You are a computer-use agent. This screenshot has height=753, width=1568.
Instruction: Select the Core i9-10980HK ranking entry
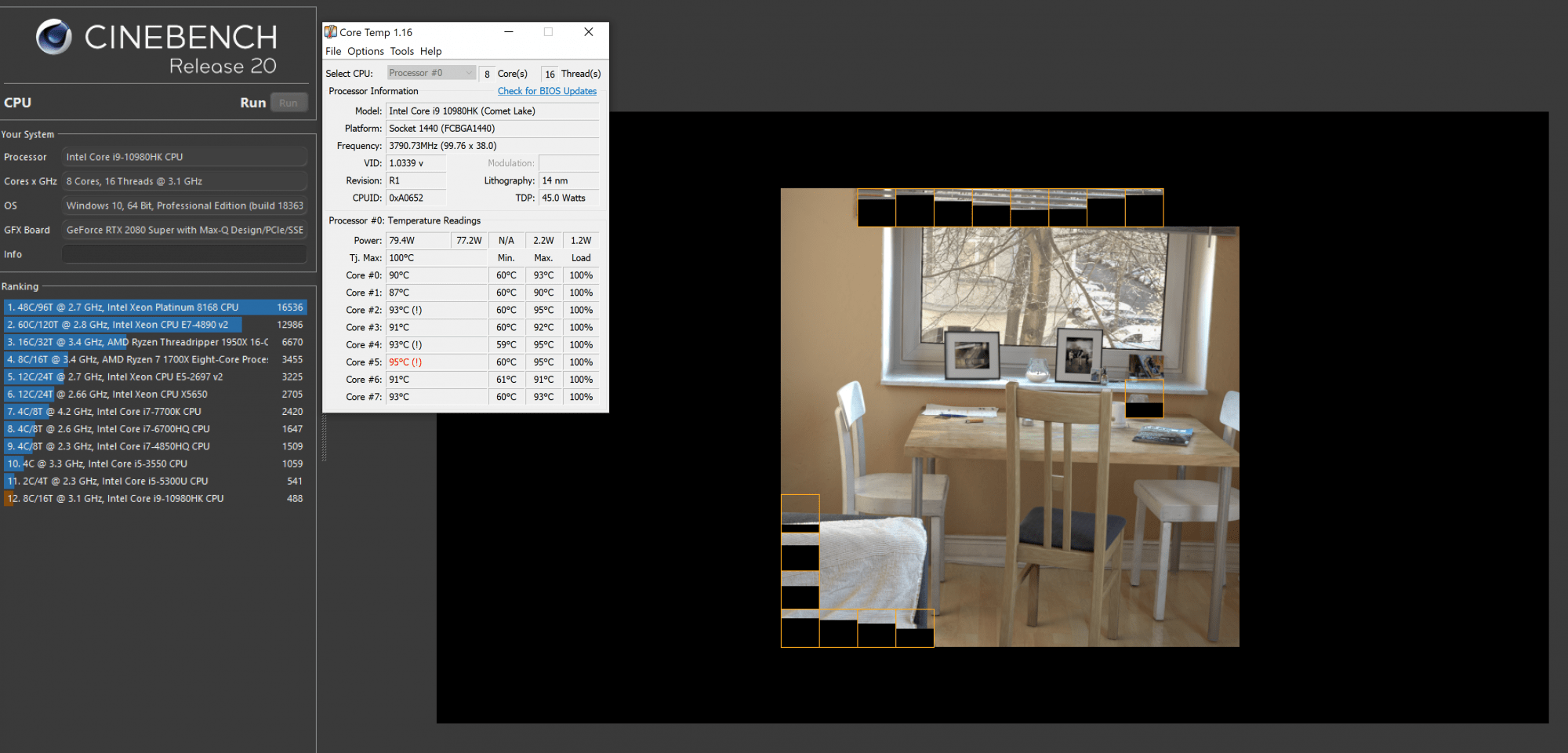click(x=155, y=499)
